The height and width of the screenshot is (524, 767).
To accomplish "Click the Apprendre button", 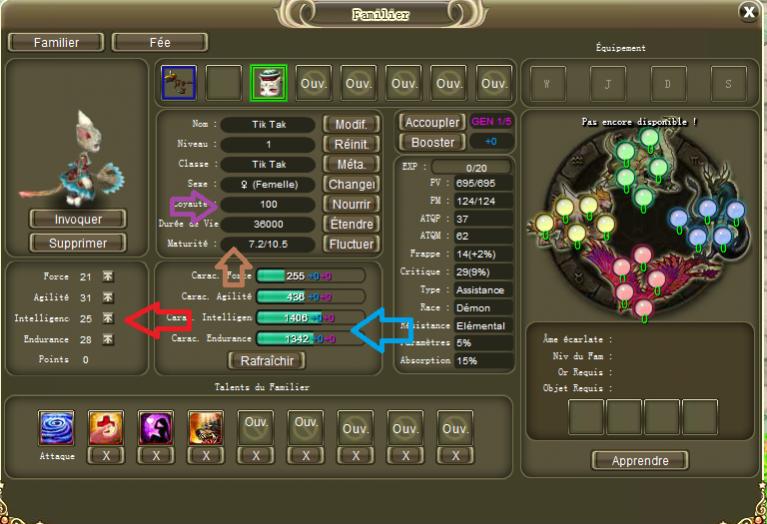I will (x=640, y=460).
